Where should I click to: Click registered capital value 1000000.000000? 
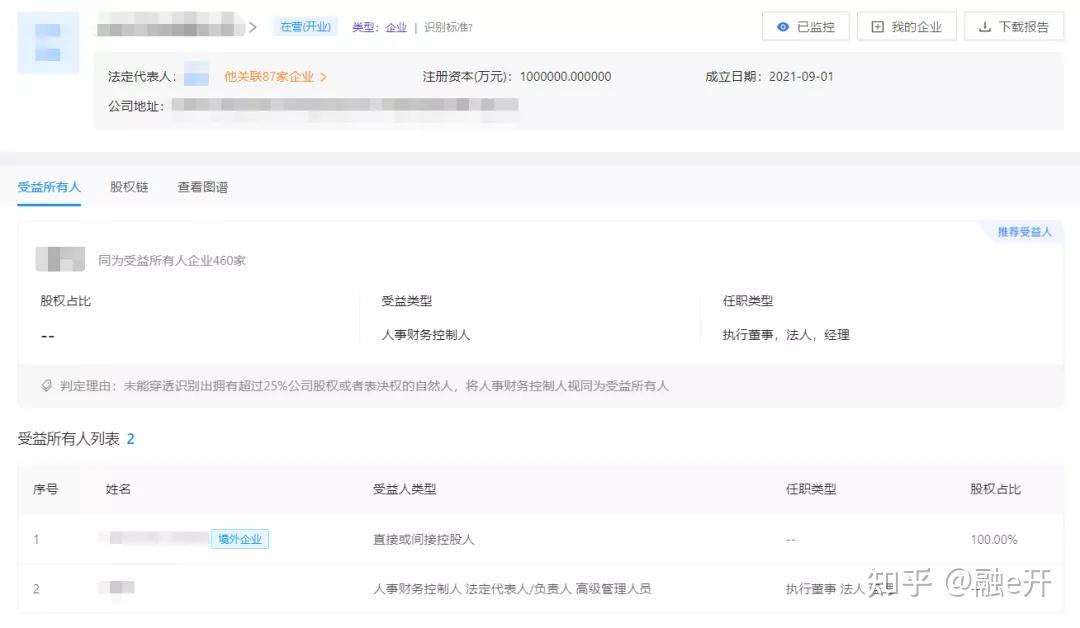[565, 76]
